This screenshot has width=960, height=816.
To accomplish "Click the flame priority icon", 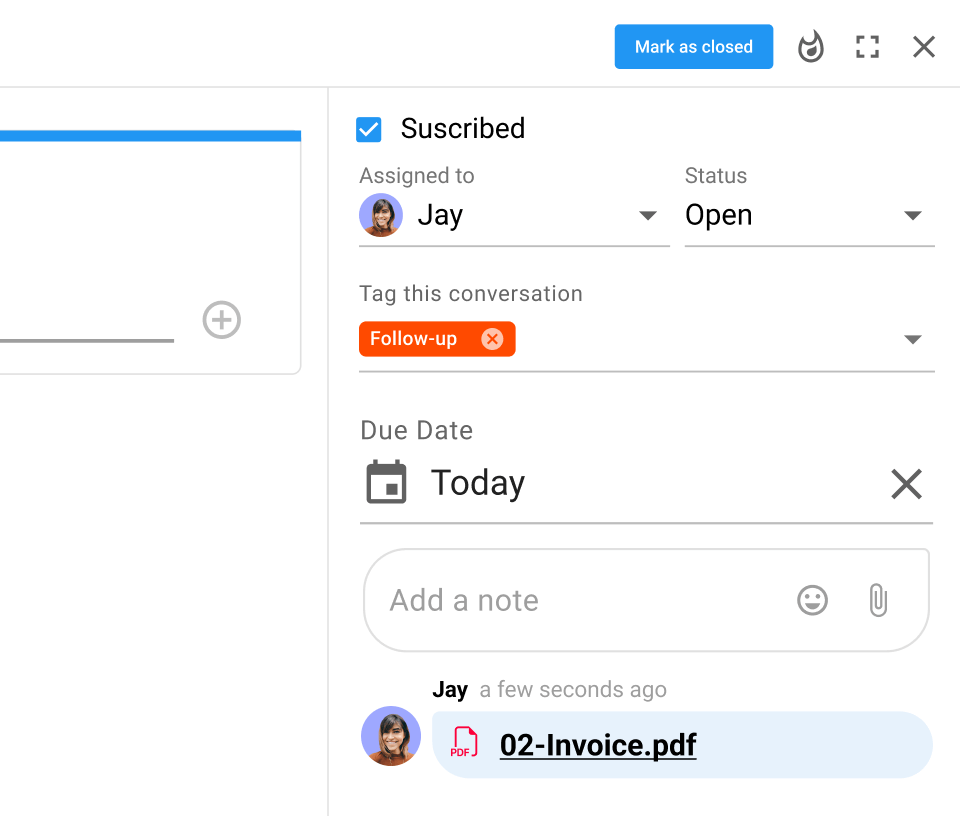I will click(811, 47).
